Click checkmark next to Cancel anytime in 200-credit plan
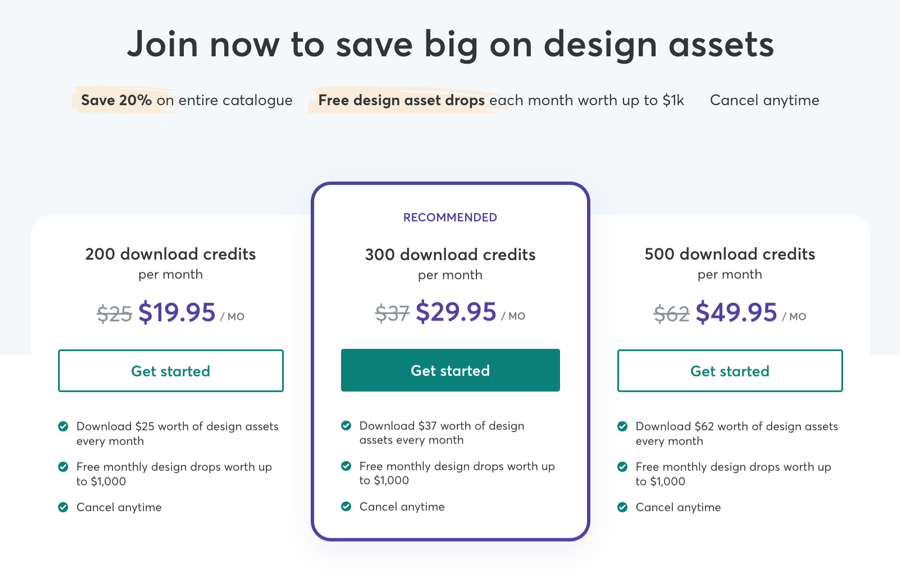This screenshot has width=900, height=574. pos(63,507)
